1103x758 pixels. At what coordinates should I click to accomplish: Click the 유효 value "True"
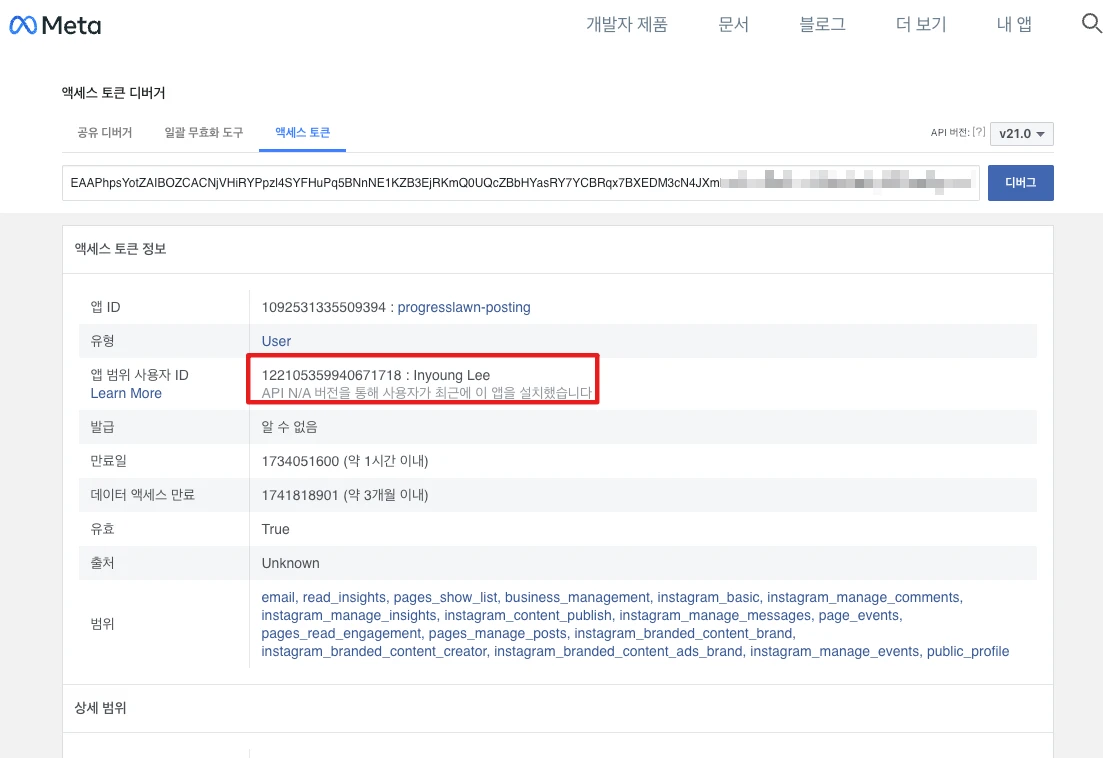pyautogui.click(x=276, y=529)
